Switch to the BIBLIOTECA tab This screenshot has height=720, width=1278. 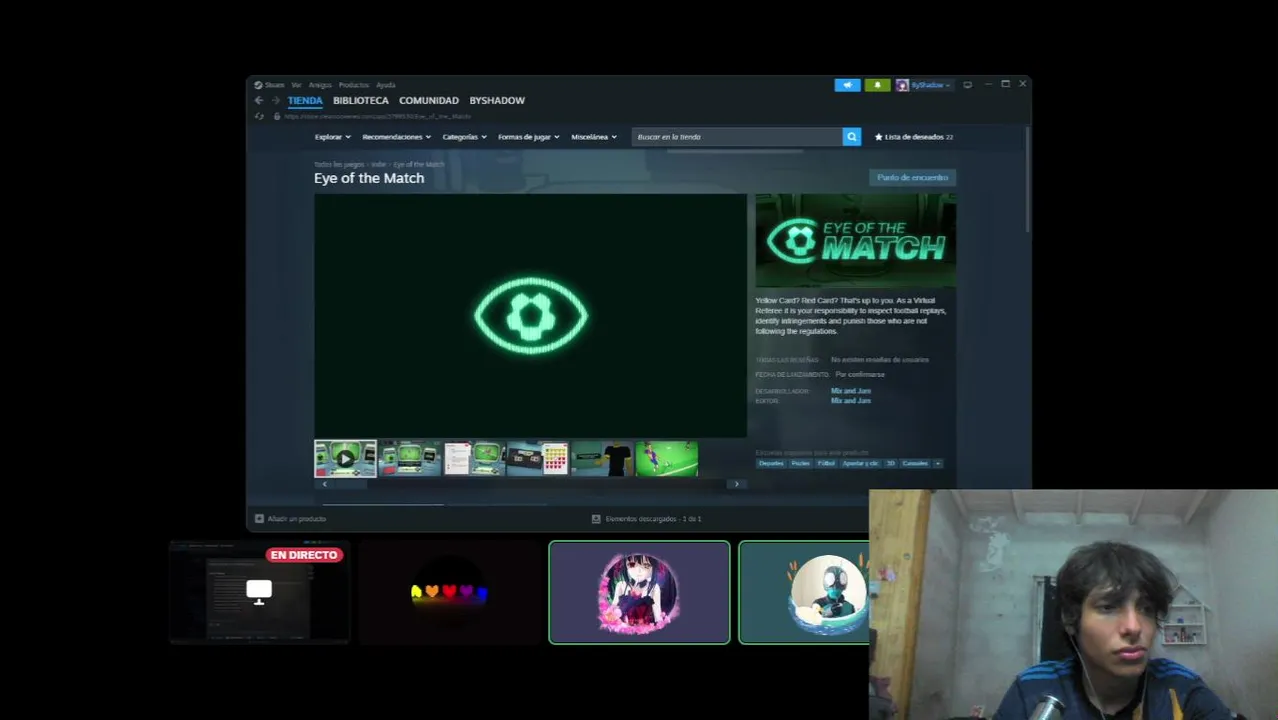point(361,101)
